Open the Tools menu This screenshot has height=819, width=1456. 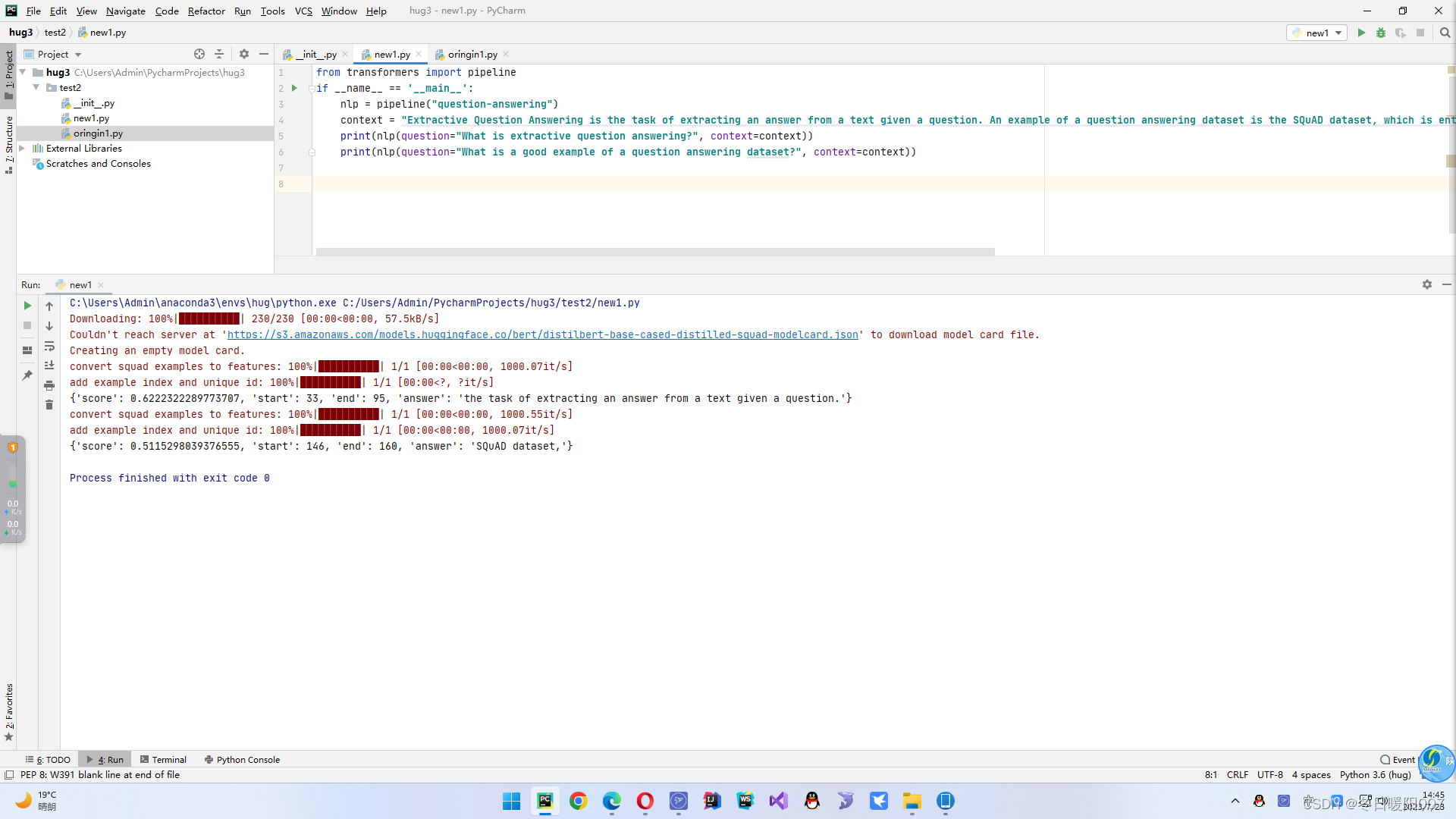tap(272, 11)
